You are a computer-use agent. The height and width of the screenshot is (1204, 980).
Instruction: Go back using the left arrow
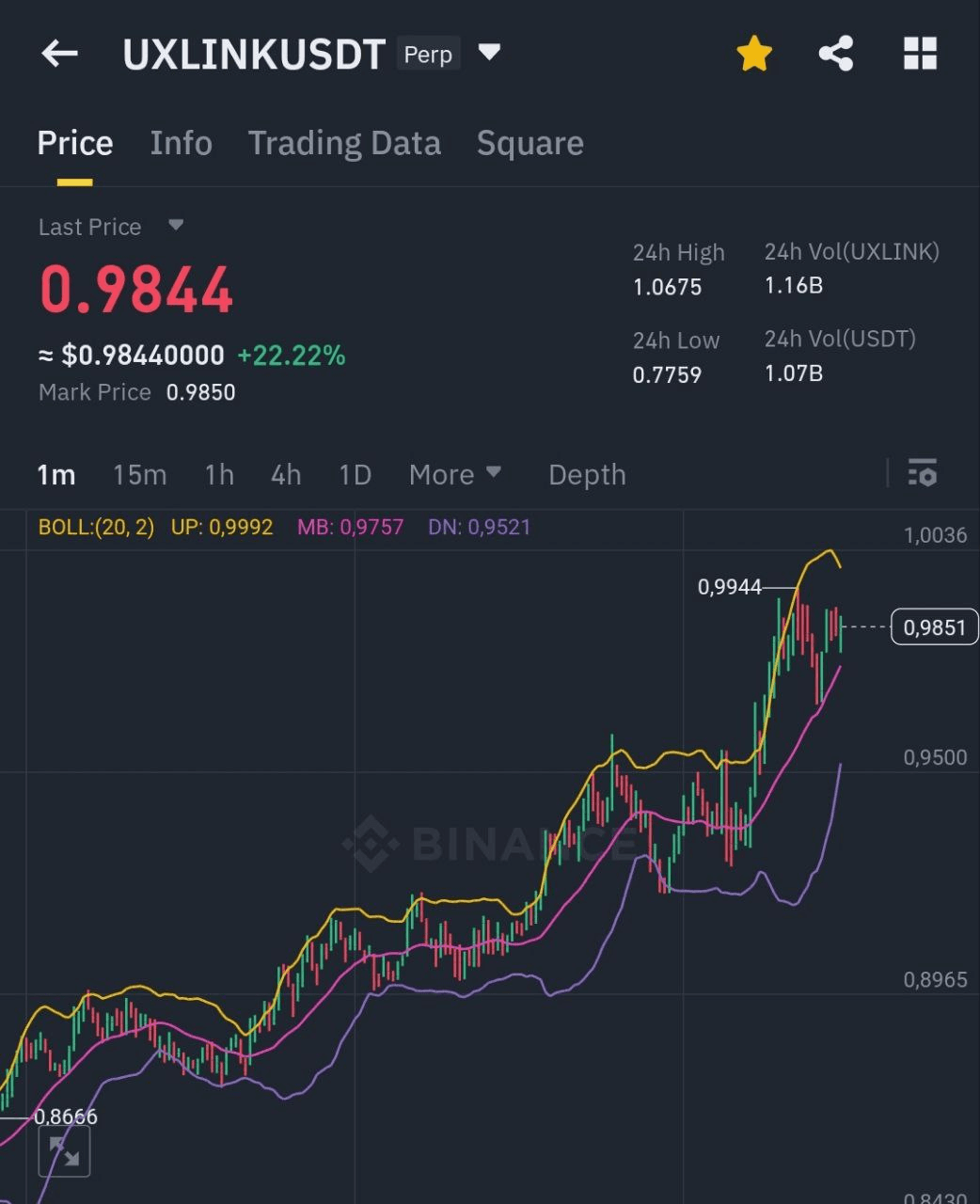(59, 54)
